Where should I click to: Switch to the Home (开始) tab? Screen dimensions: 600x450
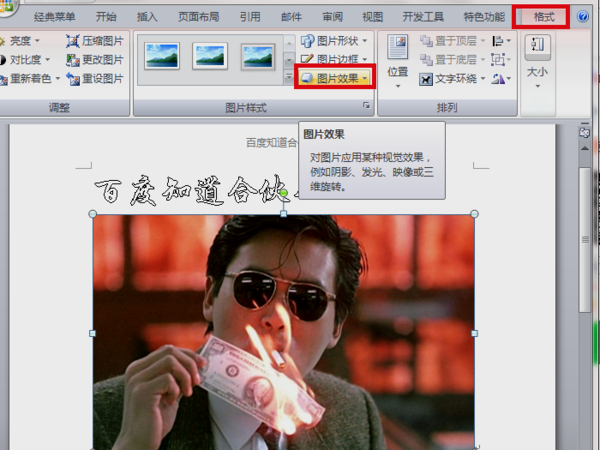pos(106,17)
